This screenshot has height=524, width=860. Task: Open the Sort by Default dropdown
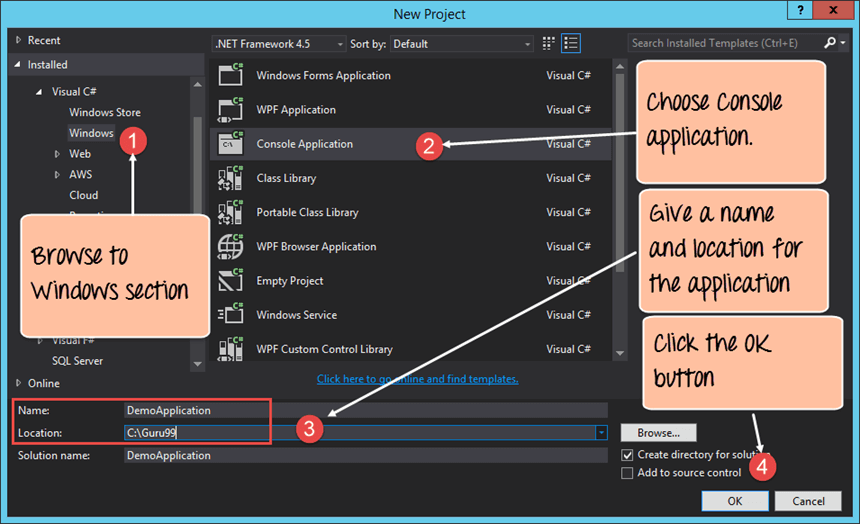coord(461,44)
